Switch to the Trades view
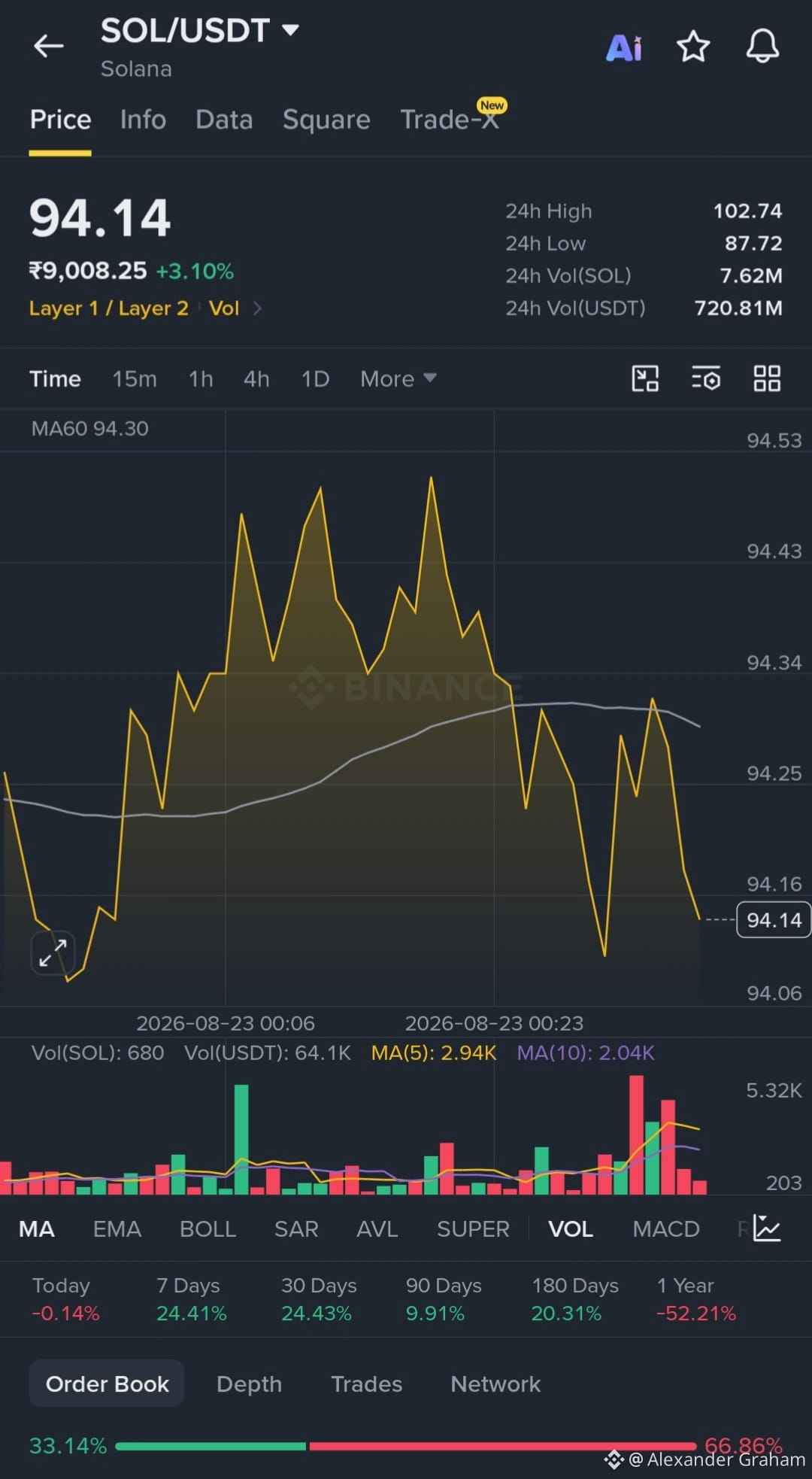The image size is (812, 1479). [366, 1384]
